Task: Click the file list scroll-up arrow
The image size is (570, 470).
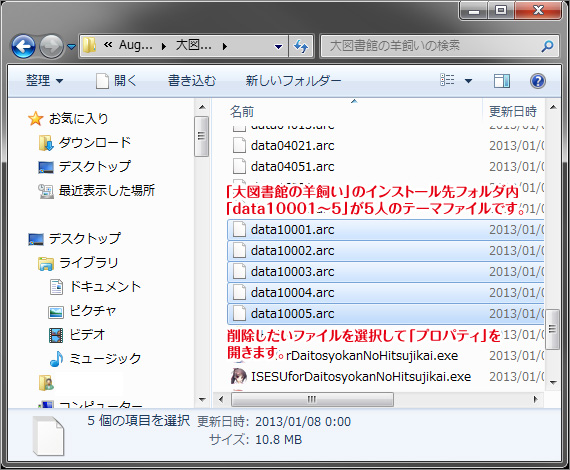Action: pos(553,107)
